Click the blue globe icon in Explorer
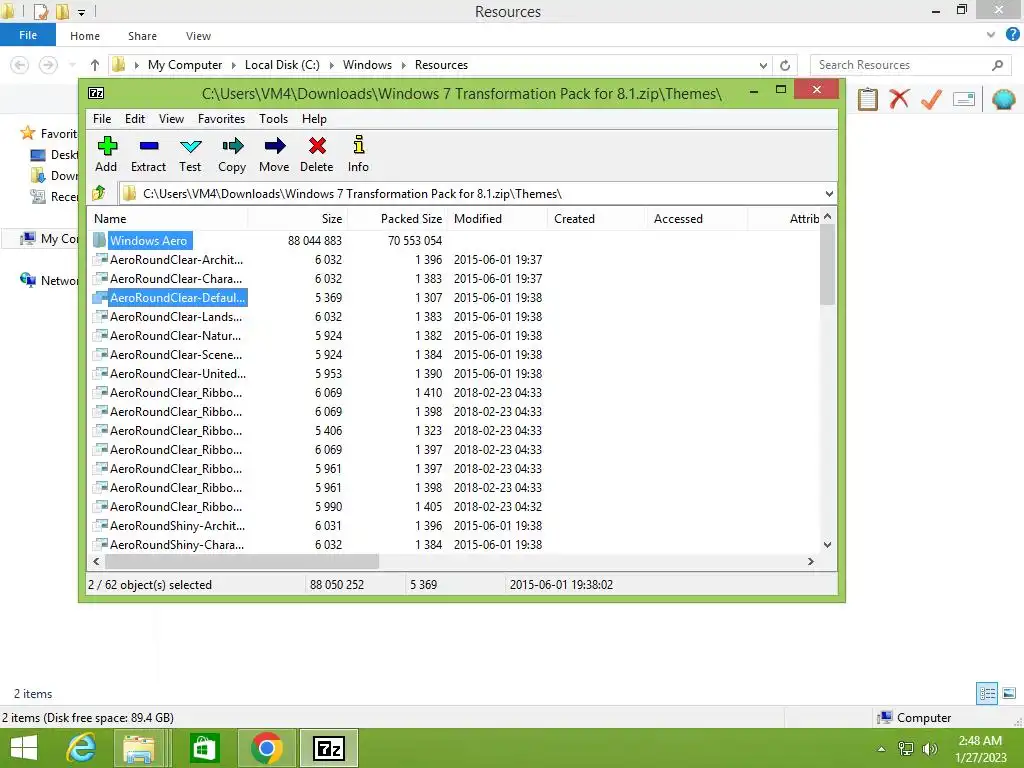Viewport: 1024px width, 768px height. point(1003,99)
